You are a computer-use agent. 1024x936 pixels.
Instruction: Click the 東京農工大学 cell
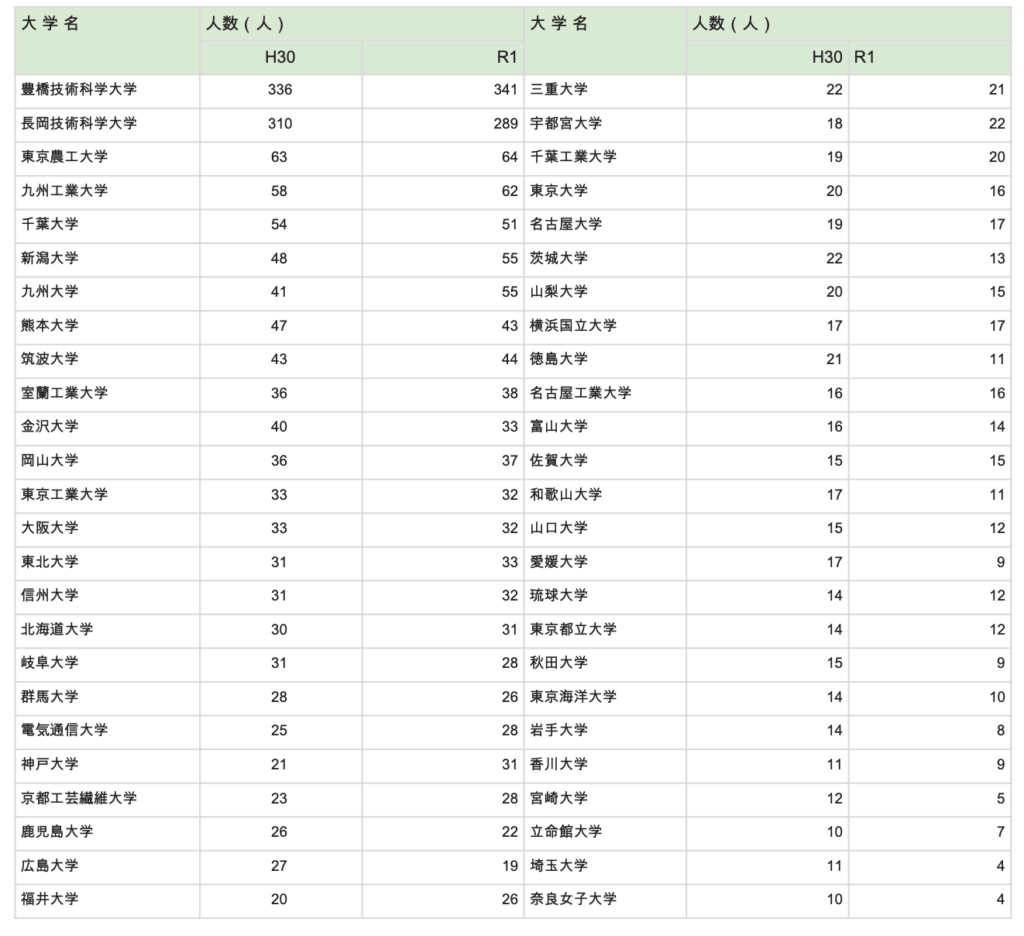(64, 157)
